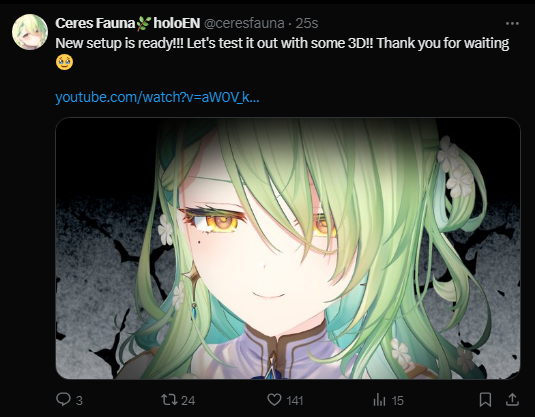Open Ceres Fauna's profile avatar
This screenshot has height=417, width=535.
point(30,32)
